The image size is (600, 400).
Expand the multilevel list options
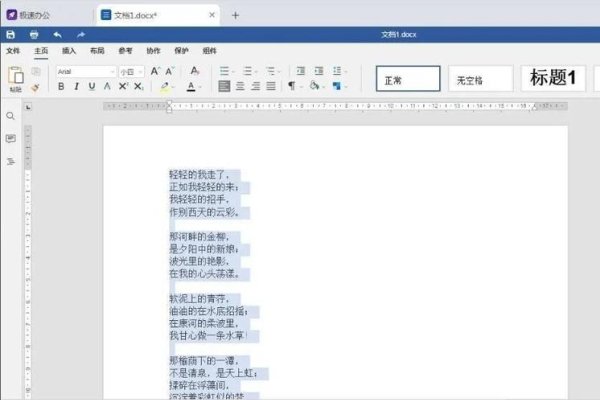(279, 72)
